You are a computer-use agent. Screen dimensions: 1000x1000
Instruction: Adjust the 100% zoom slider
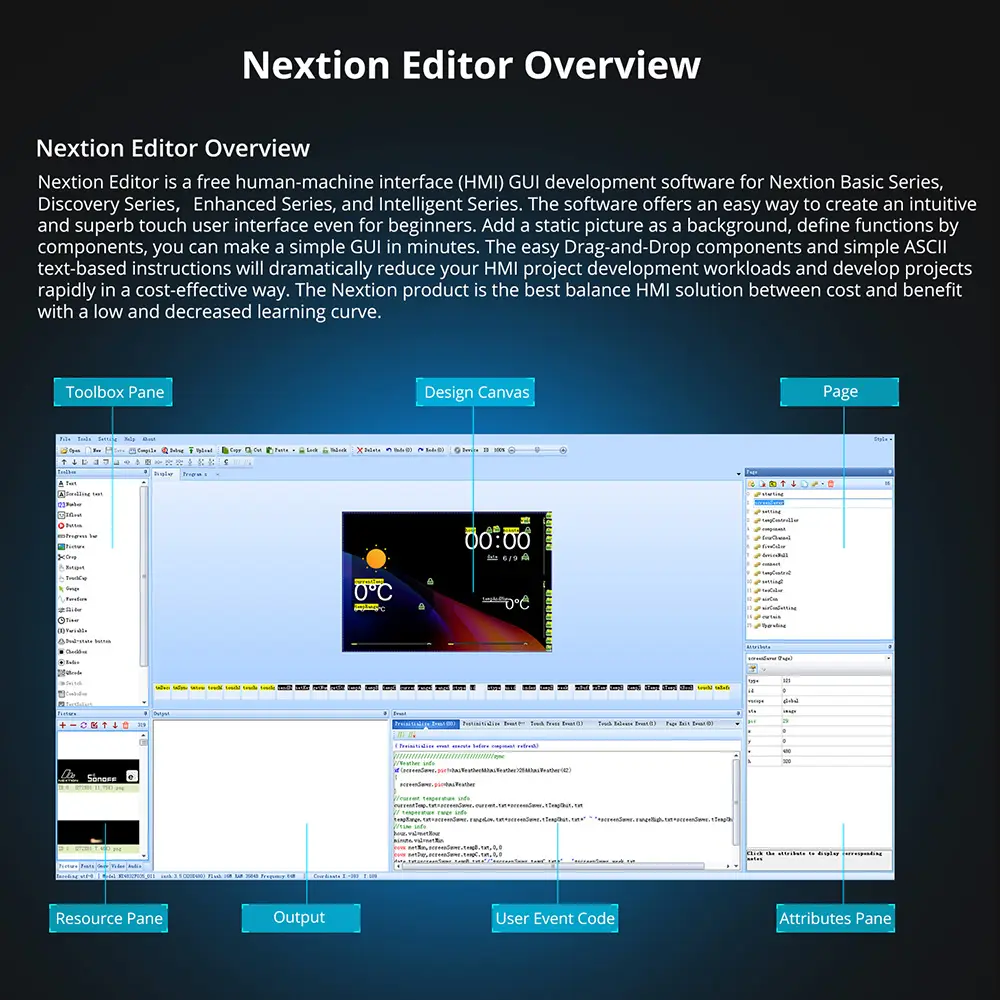click(536, 450)
